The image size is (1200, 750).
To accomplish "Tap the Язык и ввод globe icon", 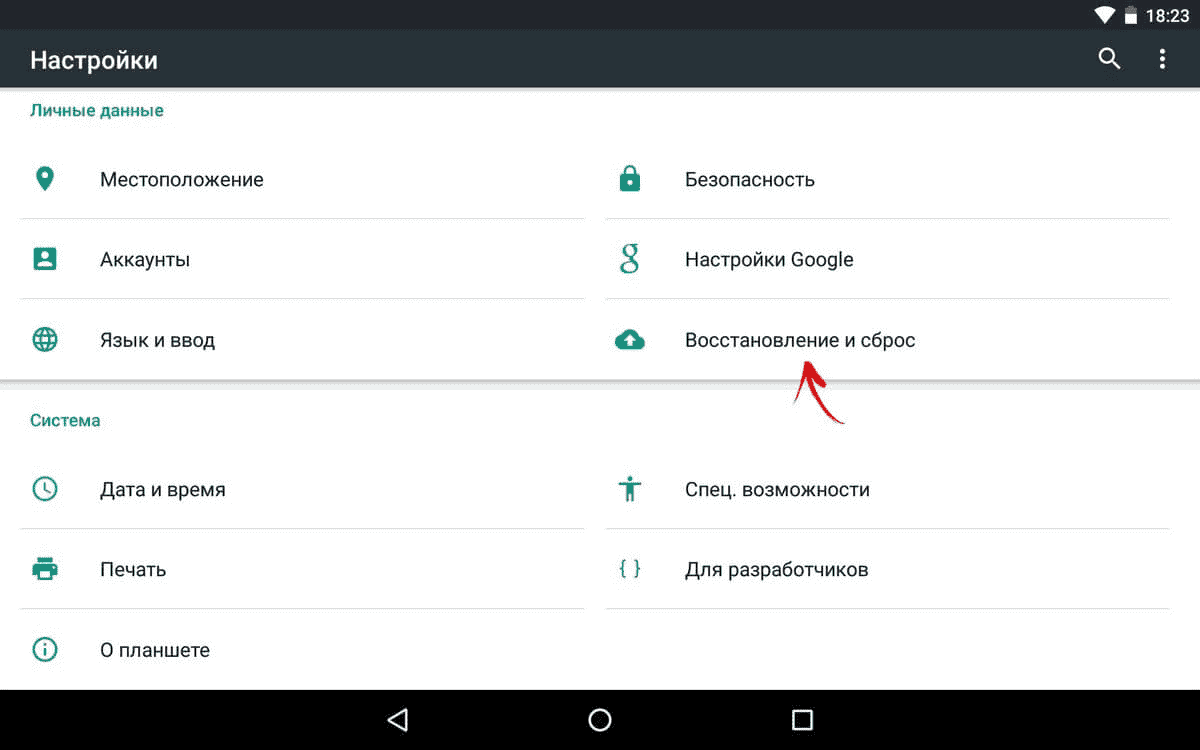I will [45, 339].
